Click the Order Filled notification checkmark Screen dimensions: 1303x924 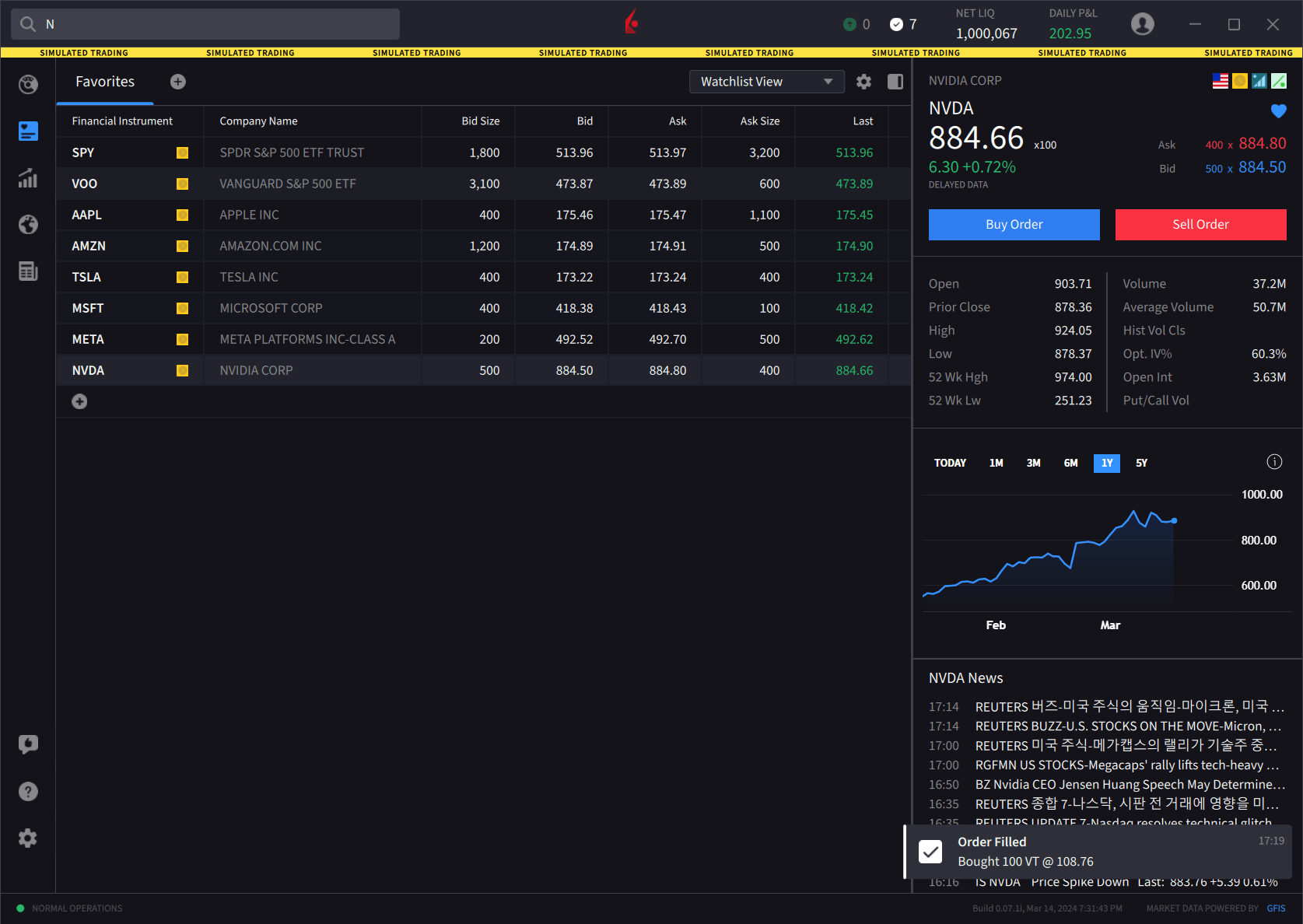click(x=930, y=852)
